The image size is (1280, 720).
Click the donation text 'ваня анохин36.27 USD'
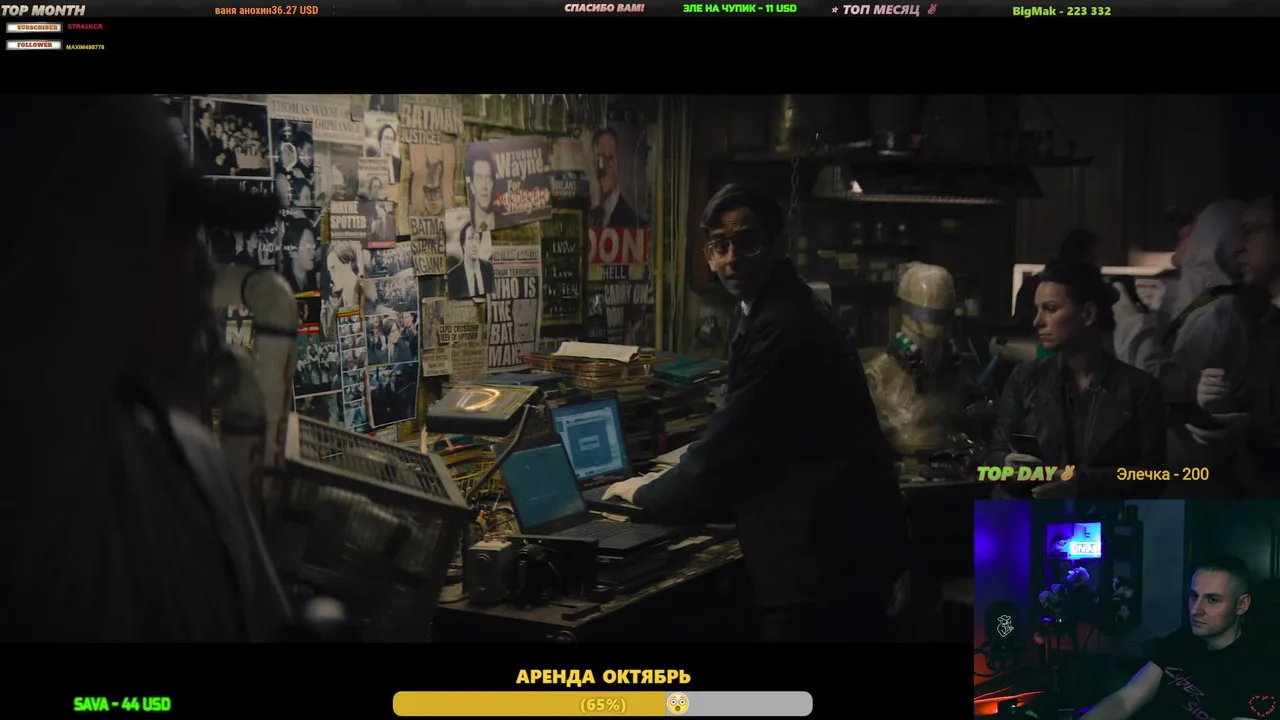[266, 10]
